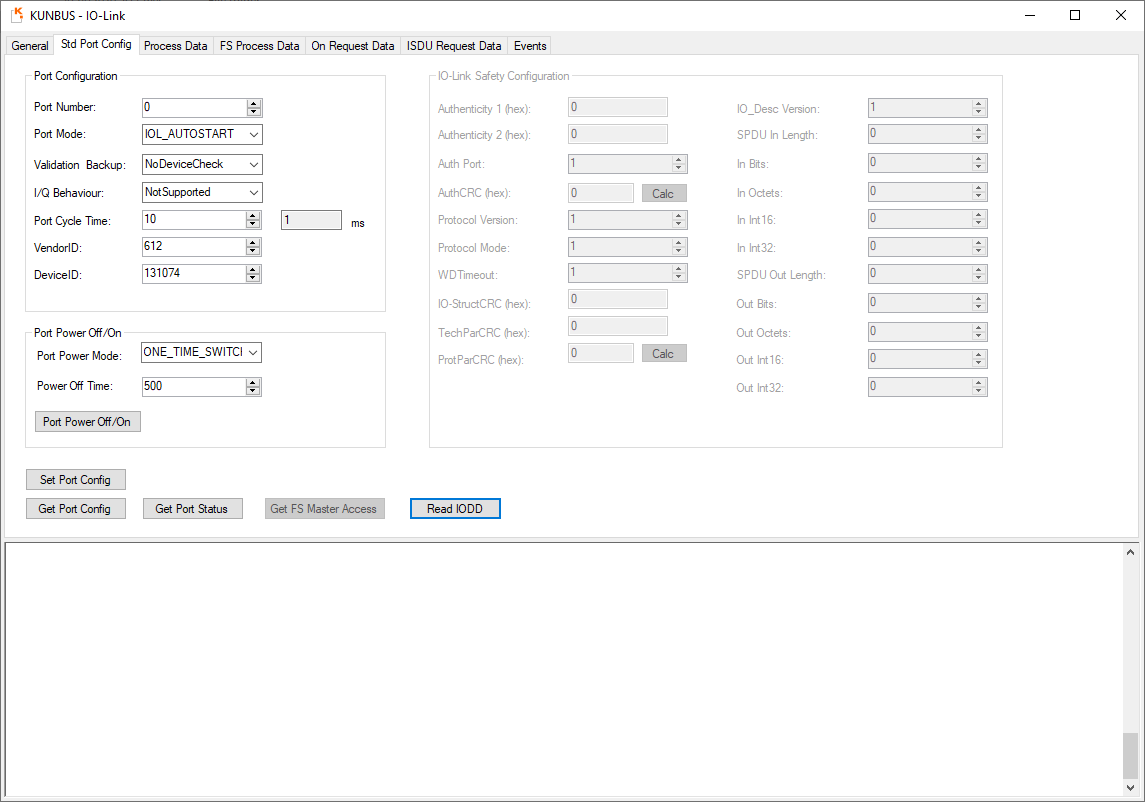
Task: Click the Get Port Status button
Action: click(192, 509)
